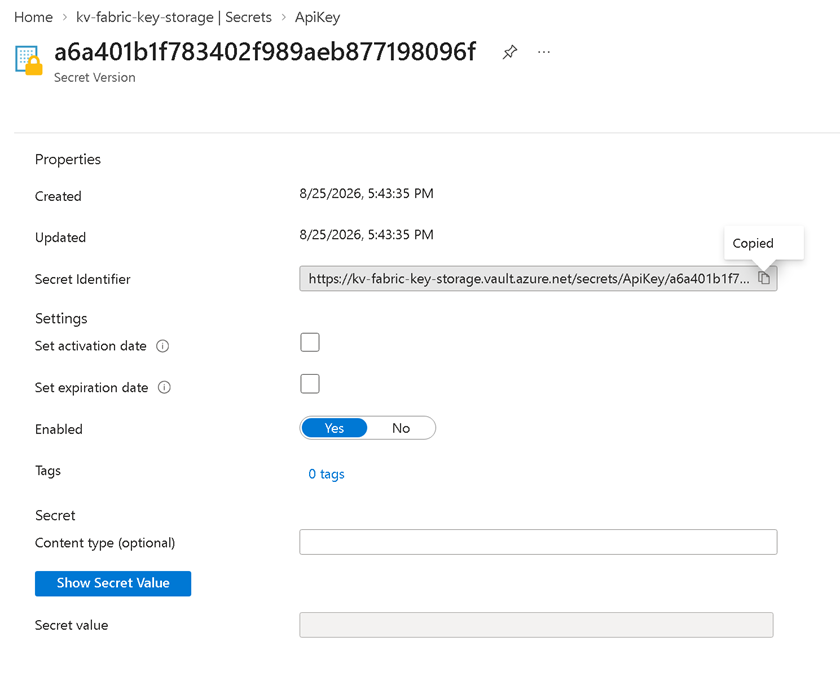Click the secret version ID title
This screenshot has height=676, width=840.
[265, 52]
